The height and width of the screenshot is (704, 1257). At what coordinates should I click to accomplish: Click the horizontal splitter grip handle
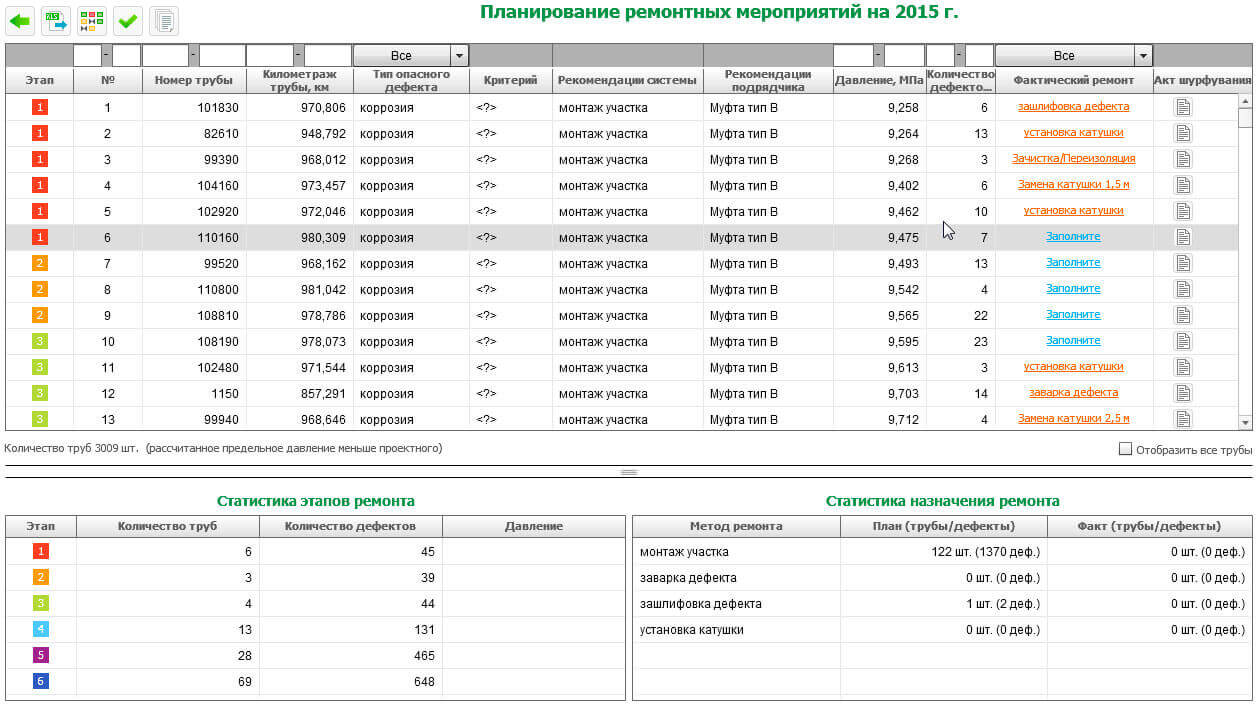(x=629, y=472)
